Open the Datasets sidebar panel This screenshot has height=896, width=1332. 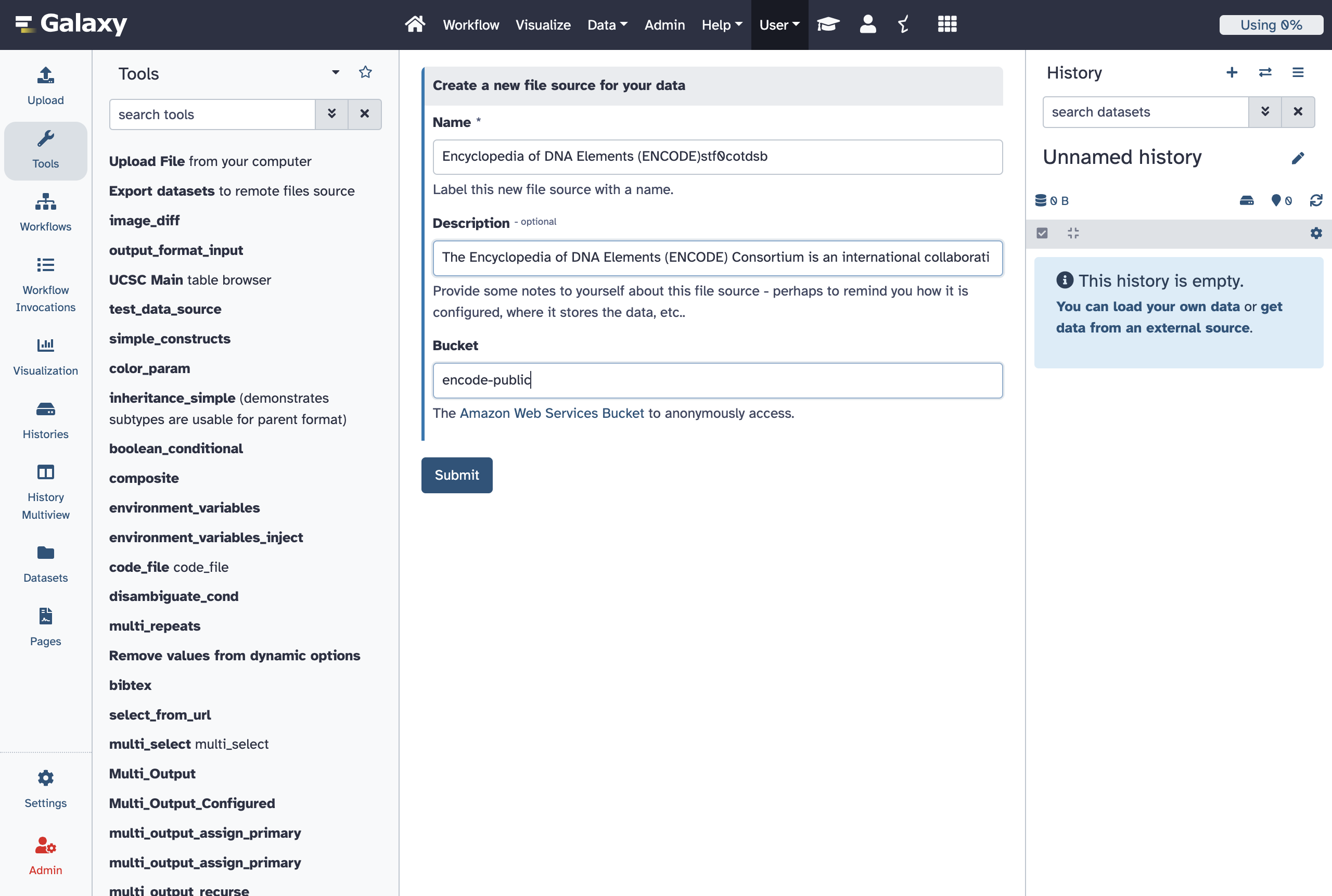pyautogui.click(x=45, y=563)
